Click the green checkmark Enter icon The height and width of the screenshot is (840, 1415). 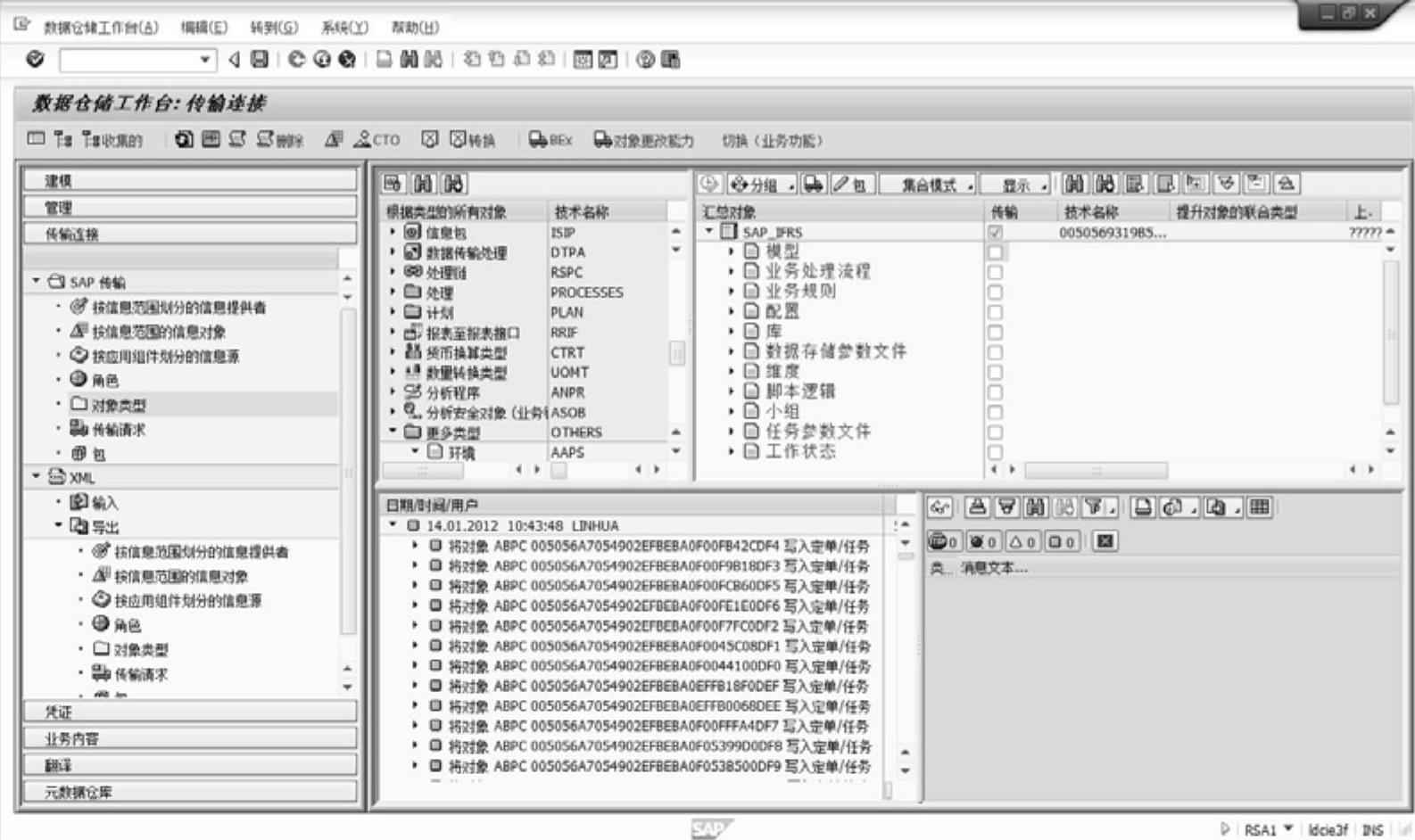pyautogui.click(x=36, y=59)
